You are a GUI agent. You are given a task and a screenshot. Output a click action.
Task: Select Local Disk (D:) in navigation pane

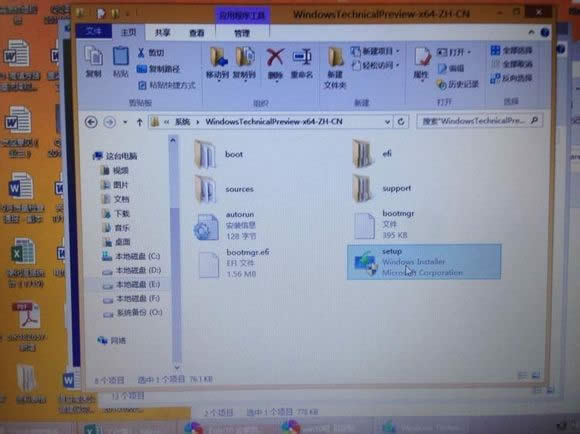tap(132, 270)
